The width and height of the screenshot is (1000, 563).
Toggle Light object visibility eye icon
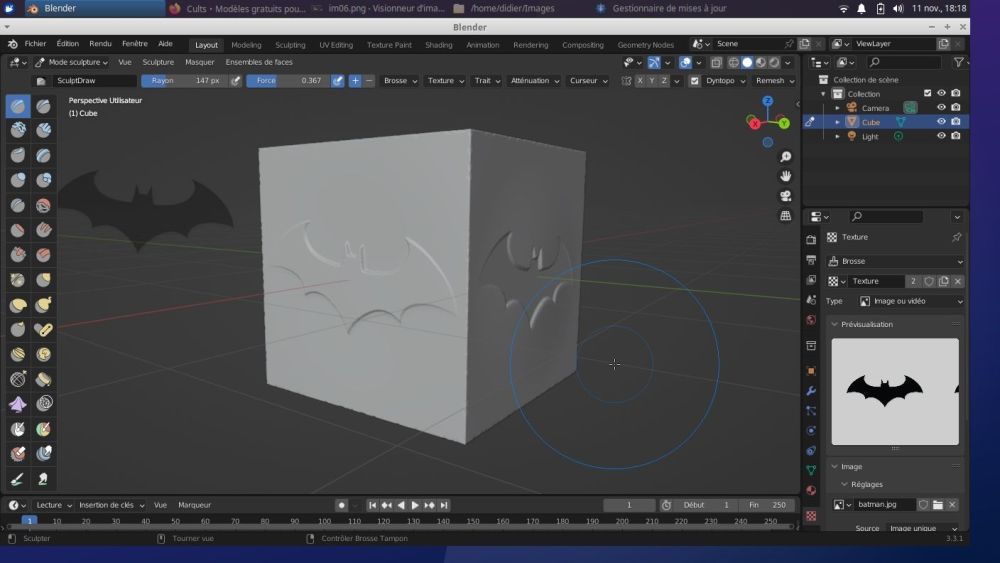pos(941,136)
